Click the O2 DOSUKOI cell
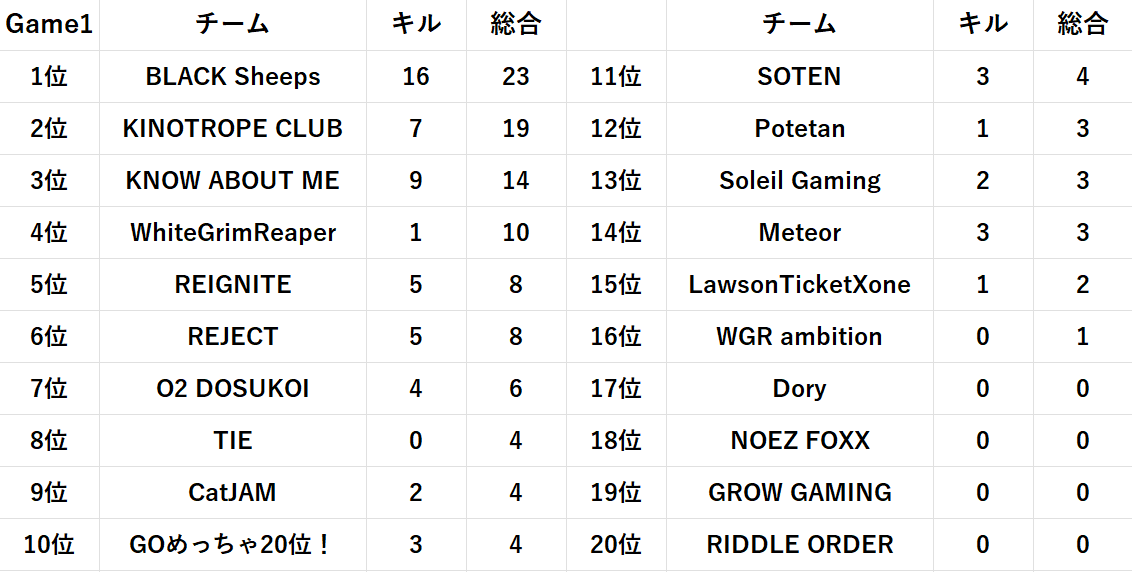Viewport: 1132px width, 572px height. [x=233, y=389]
